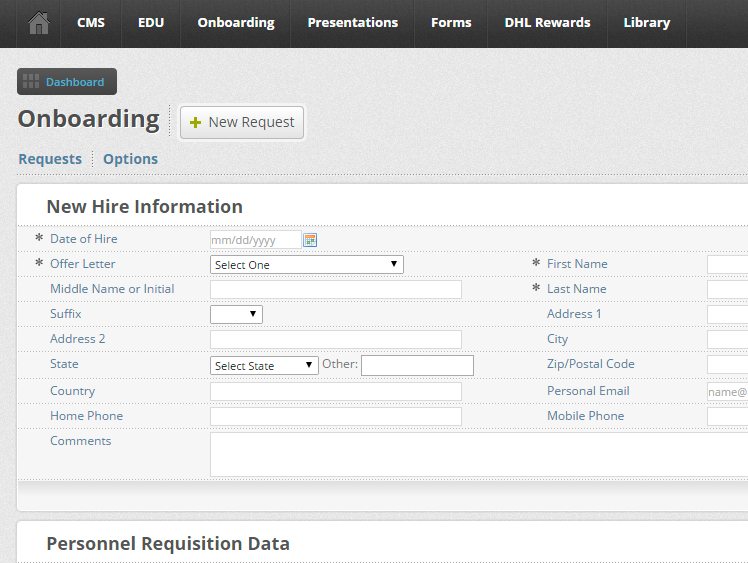Click the City label
This screenshot has width=748, height=563.
[x=557, y=339]
